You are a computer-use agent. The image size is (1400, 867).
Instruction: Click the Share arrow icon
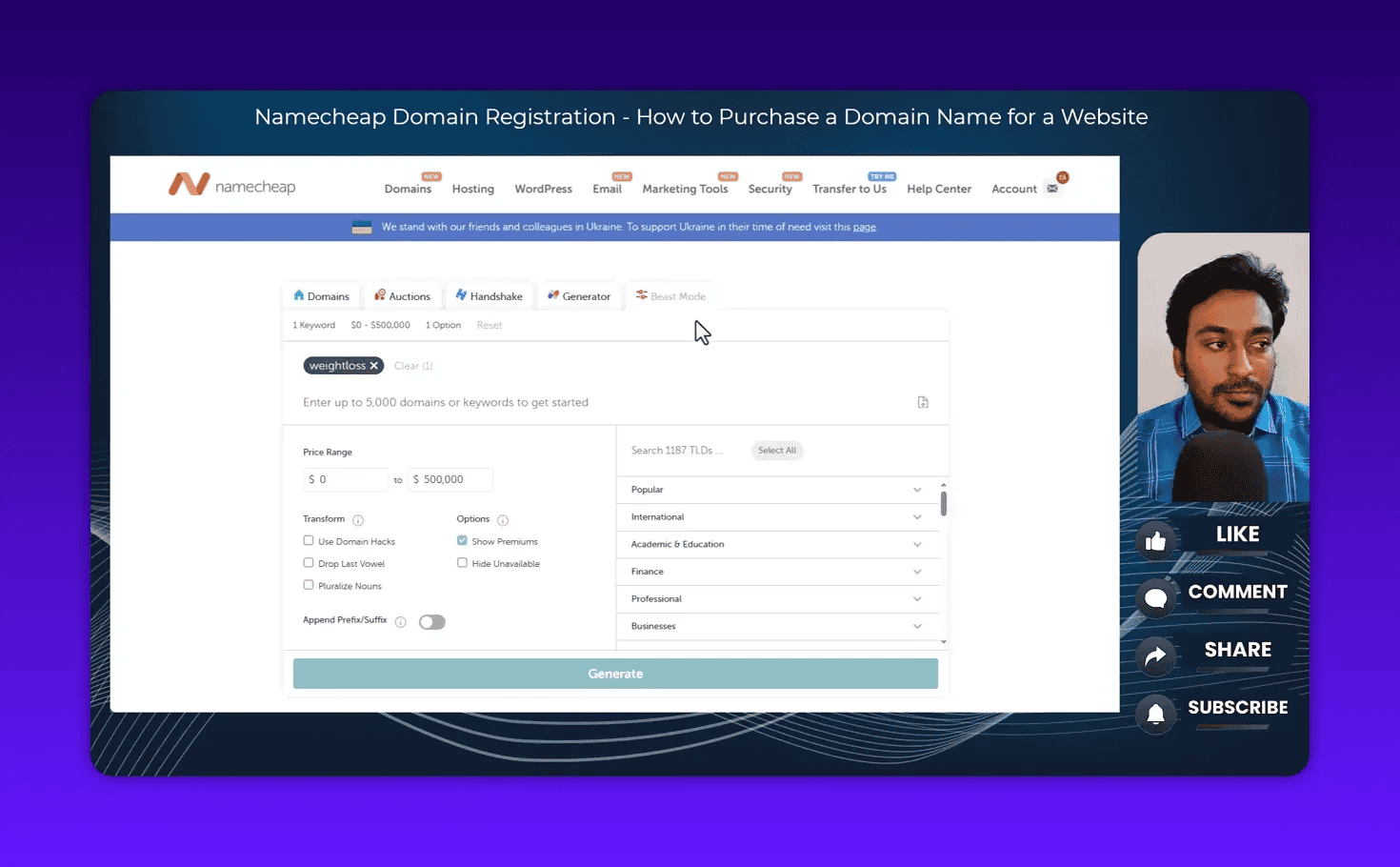(x=1155, y=655)
